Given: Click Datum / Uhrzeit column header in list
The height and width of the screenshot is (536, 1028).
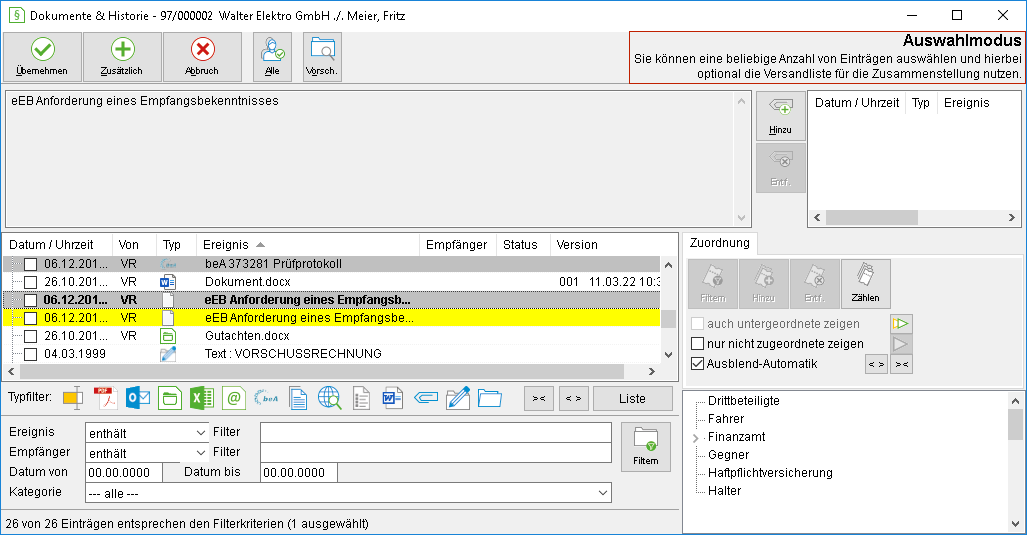Looking at the screenshot, I should click(x=58, y=244).
